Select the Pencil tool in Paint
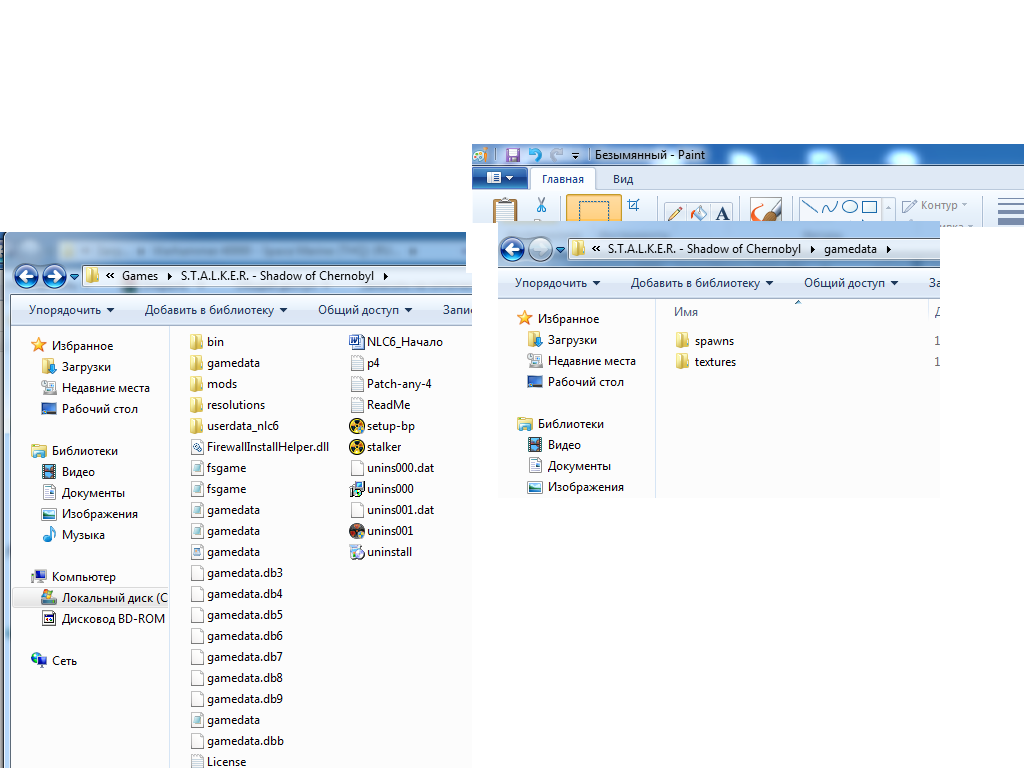Image resolution: width=1024 pixels, height=768 pixels. click(675, 212)
